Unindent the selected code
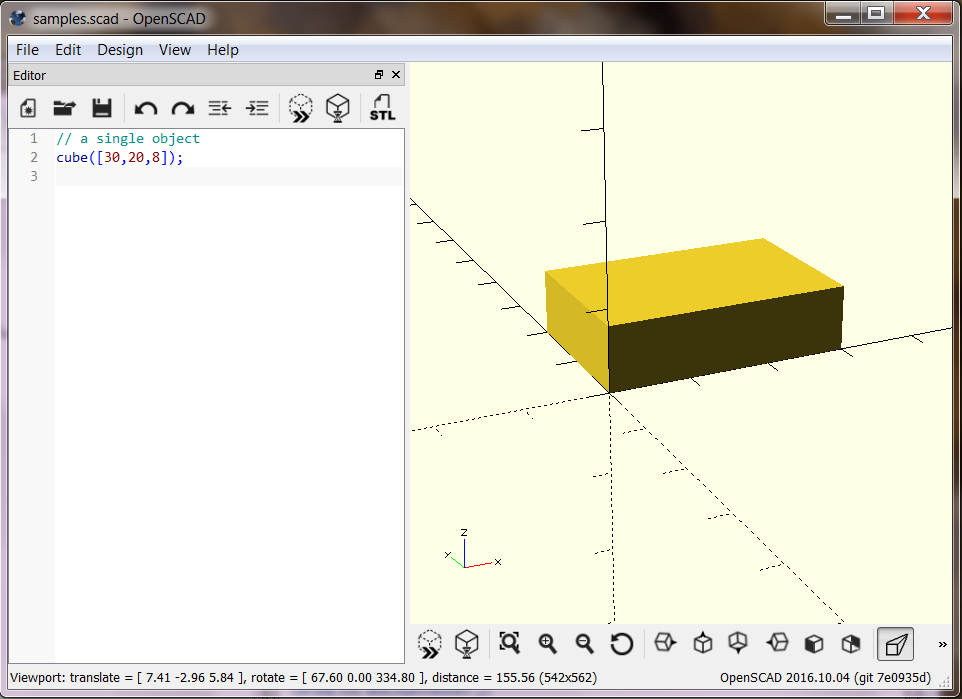Screen dimensions: 962x699 tap(220, 109)
